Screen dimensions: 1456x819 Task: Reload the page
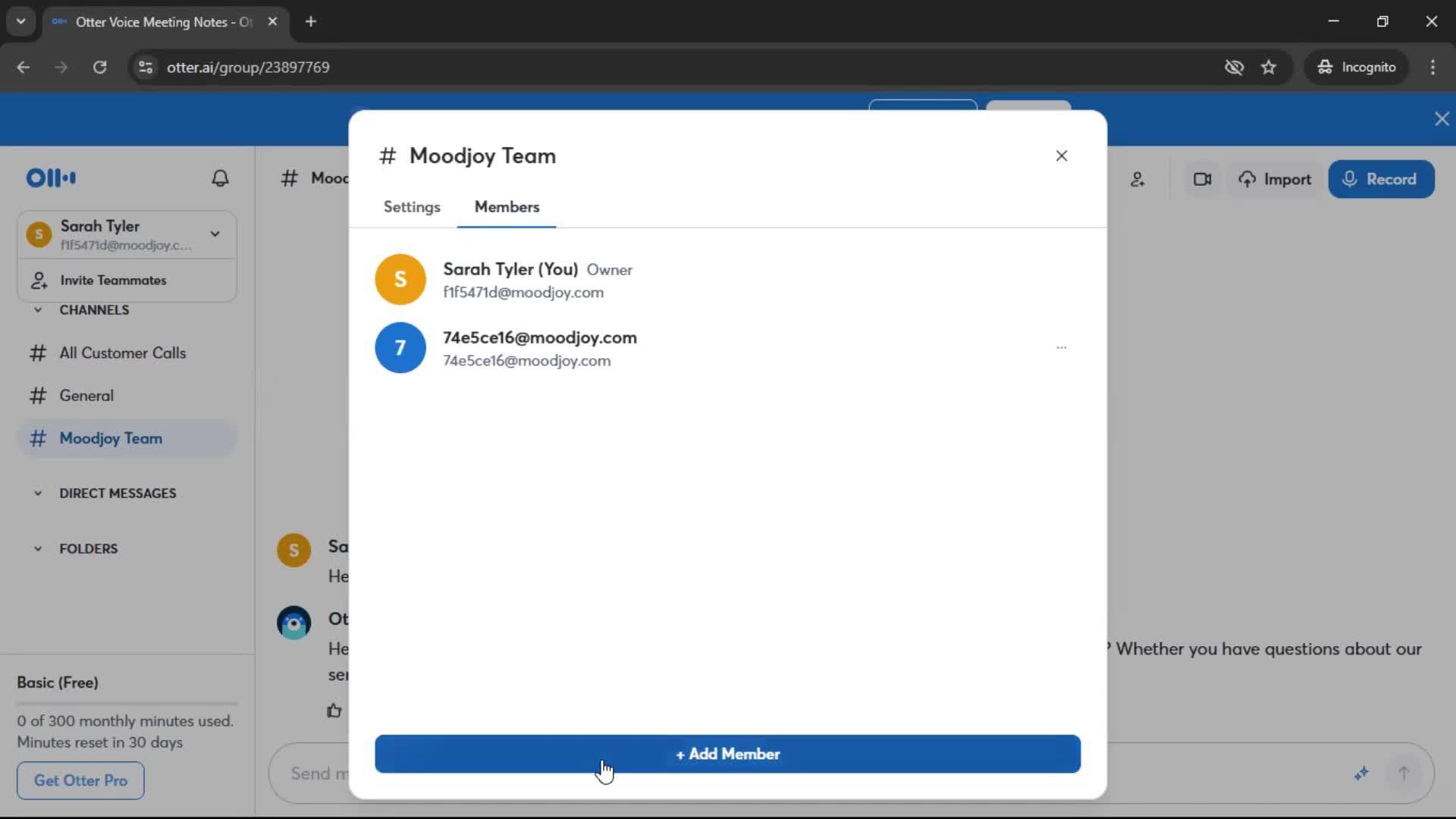[x=99, y=67]
